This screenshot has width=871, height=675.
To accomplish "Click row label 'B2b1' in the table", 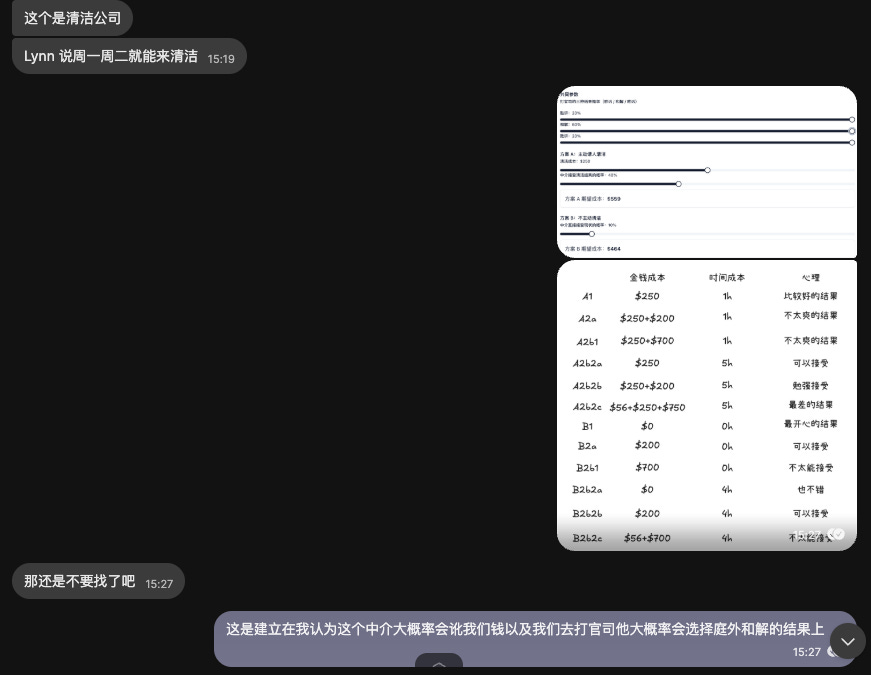I will [x=587, y=468].
